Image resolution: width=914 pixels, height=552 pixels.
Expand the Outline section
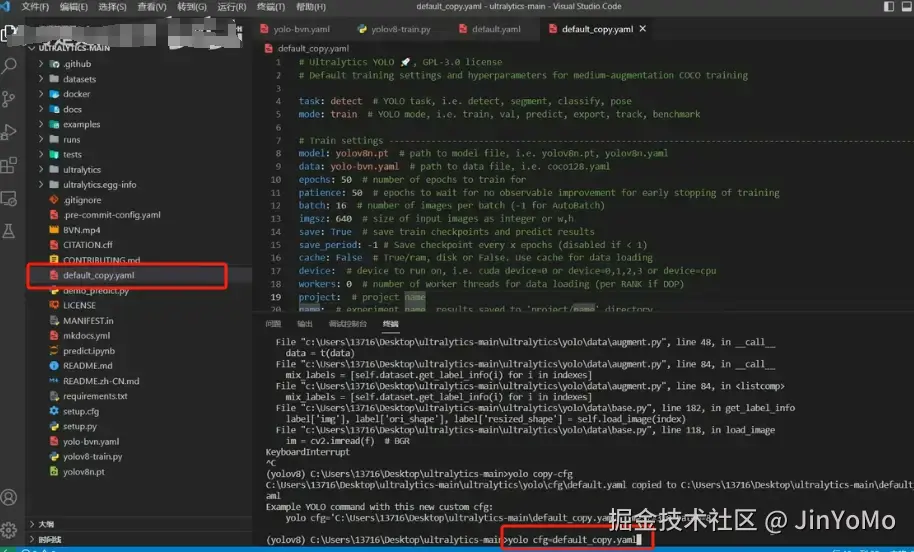[x=31, y=524]
